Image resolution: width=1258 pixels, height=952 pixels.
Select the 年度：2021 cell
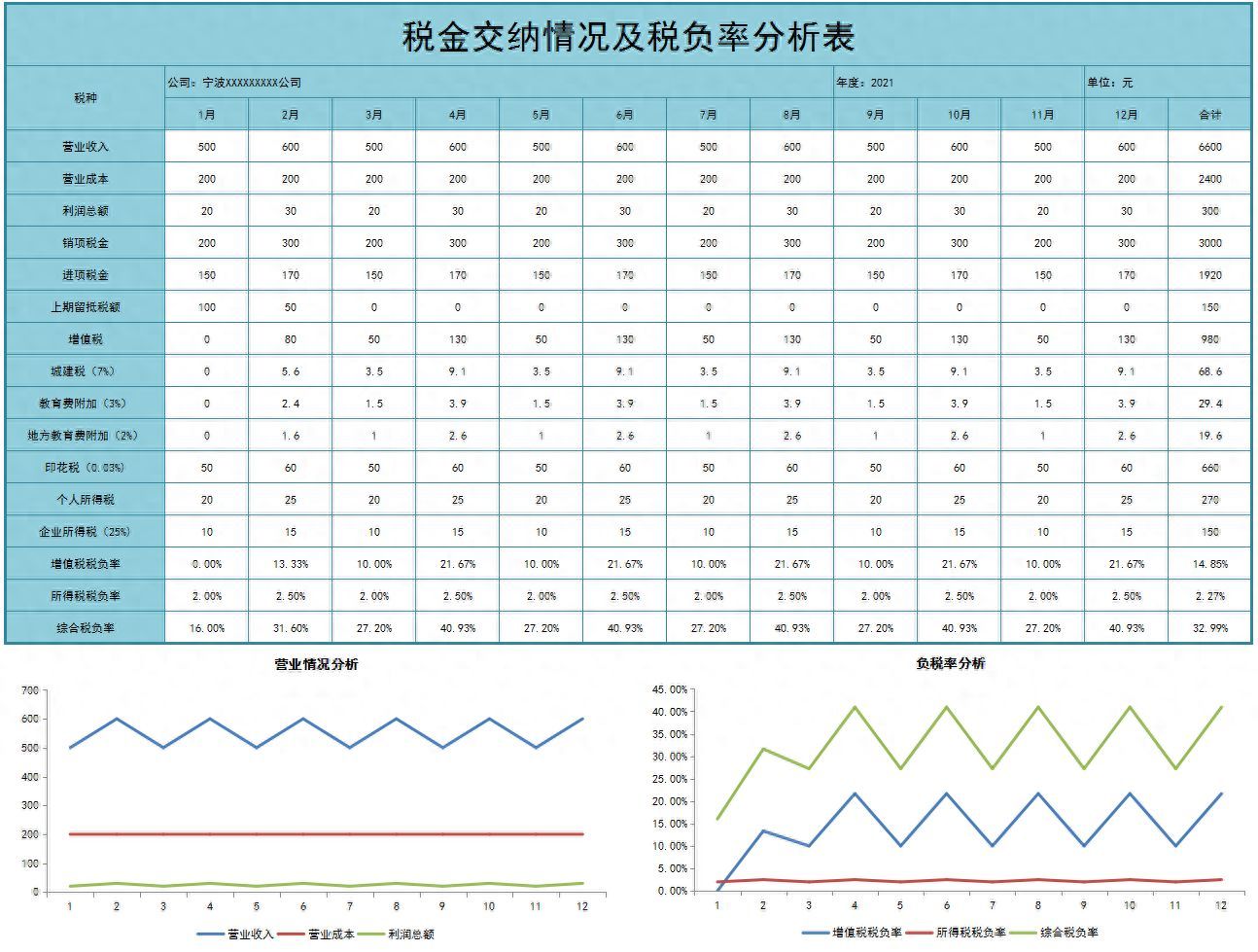(x=864, y=83)
